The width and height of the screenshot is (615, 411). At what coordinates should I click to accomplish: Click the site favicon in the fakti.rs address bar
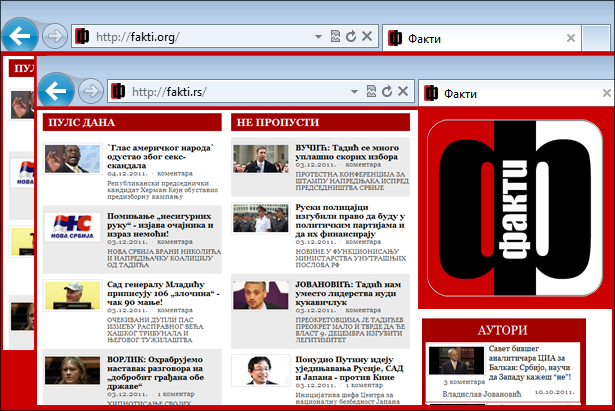point(118,92)
